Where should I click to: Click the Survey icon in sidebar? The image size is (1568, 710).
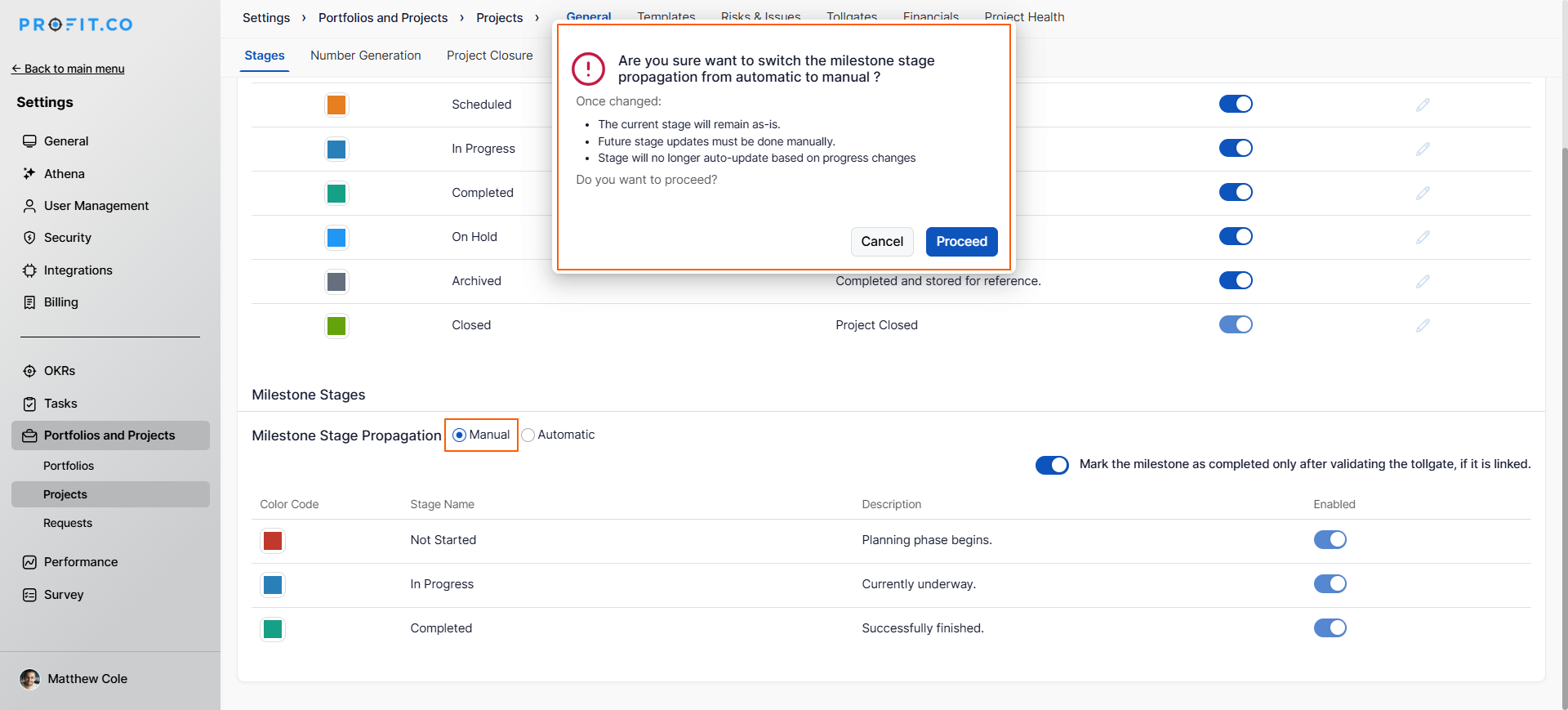click(29, 595)
